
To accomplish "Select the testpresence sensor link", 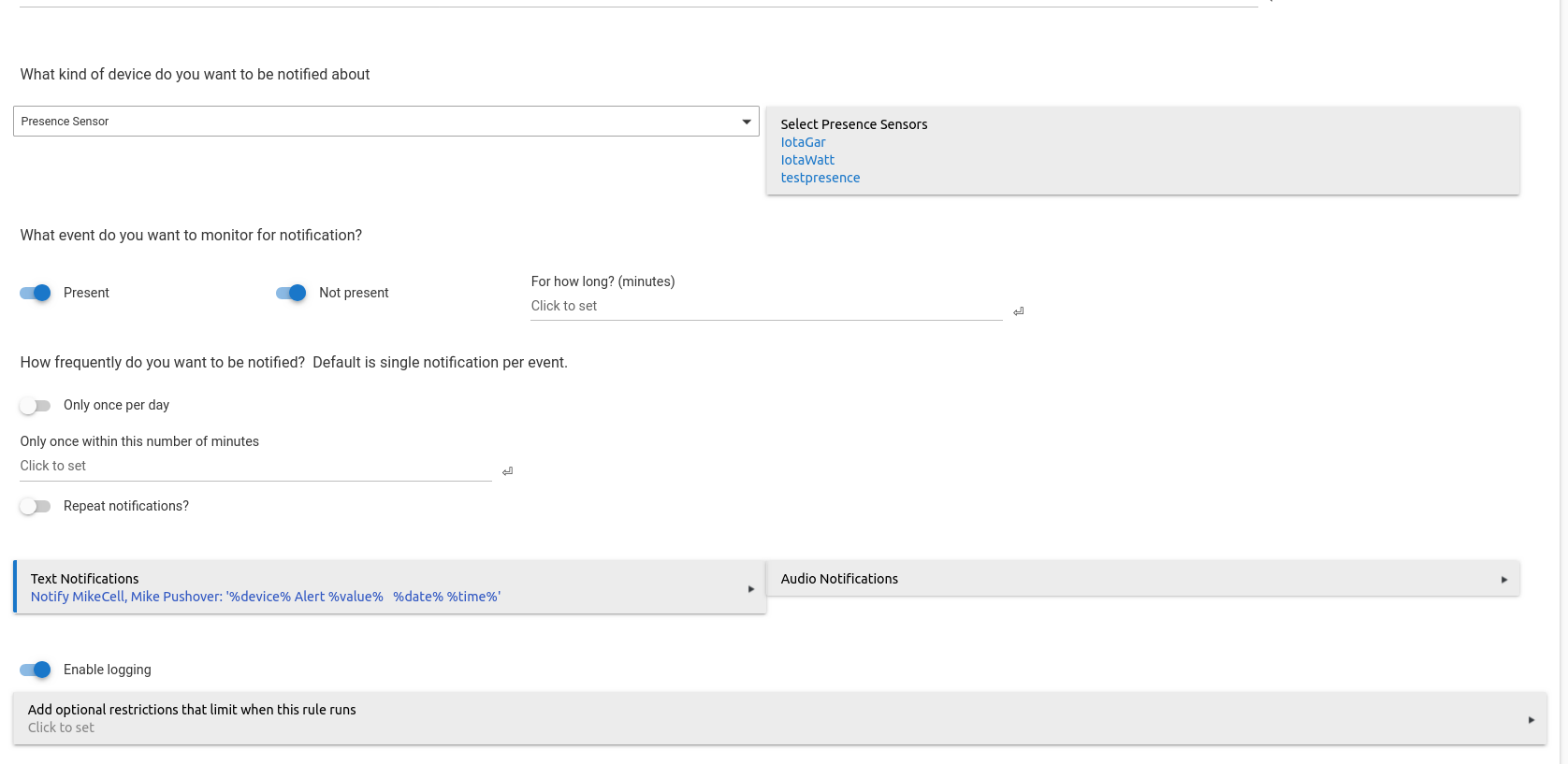I will (x=820, y=178).
